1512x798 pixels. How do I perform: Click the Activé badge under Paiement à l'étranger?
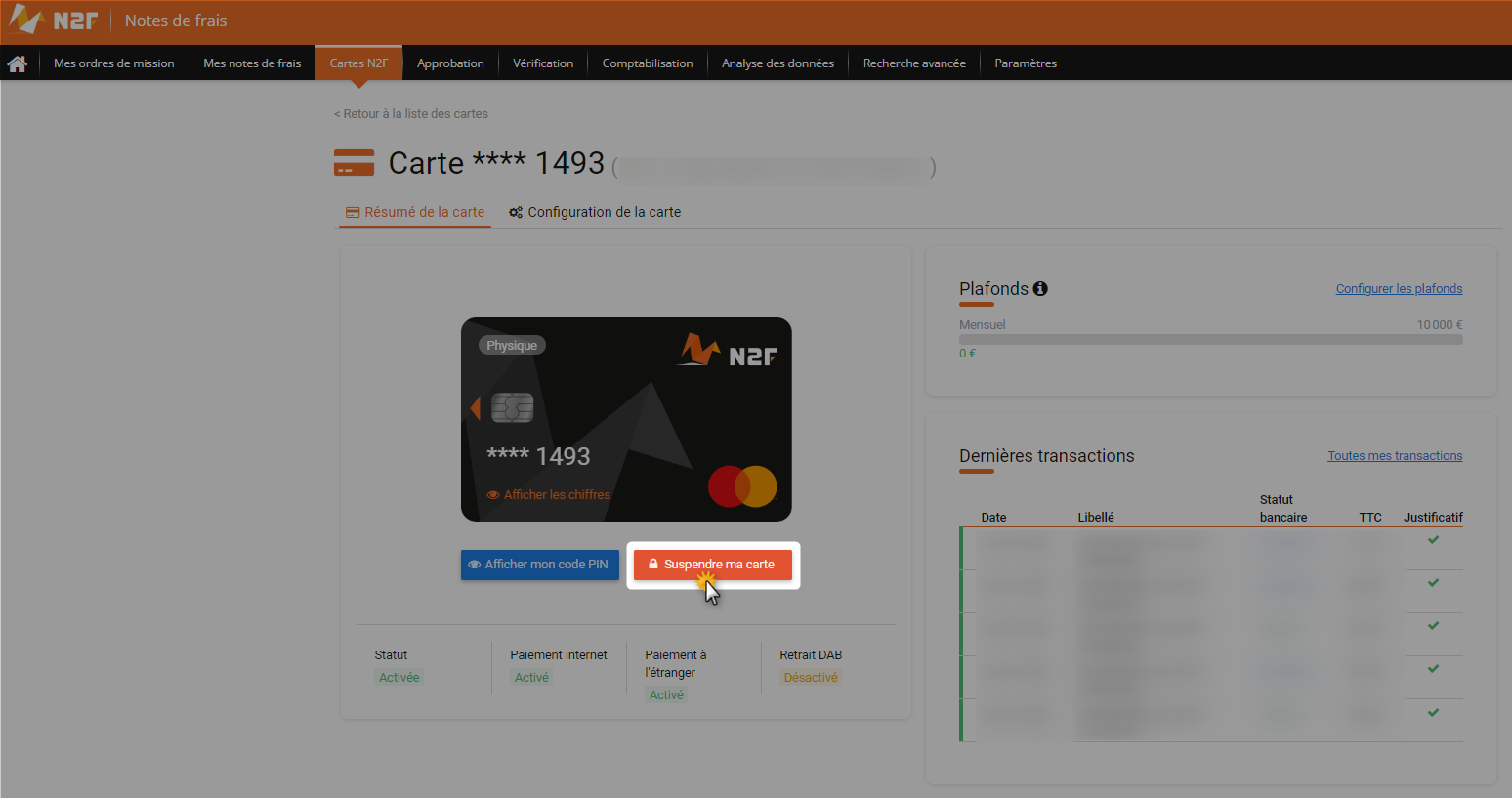(x=666, y=695)
